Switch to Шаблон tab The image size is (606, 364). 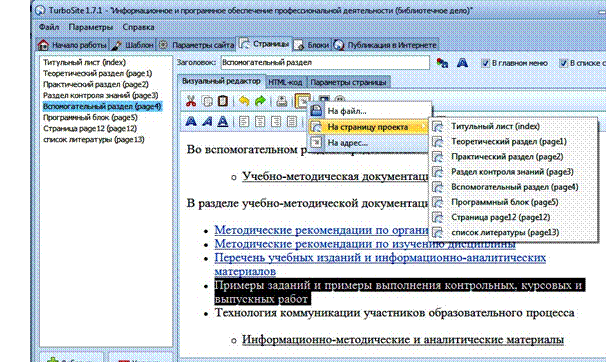(133, 45)
